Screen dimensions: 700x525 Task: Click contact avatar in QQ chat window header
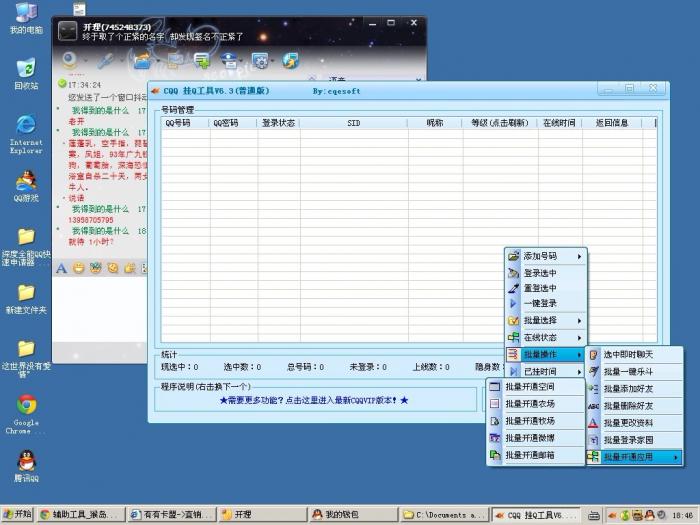(x=68, y=31)
